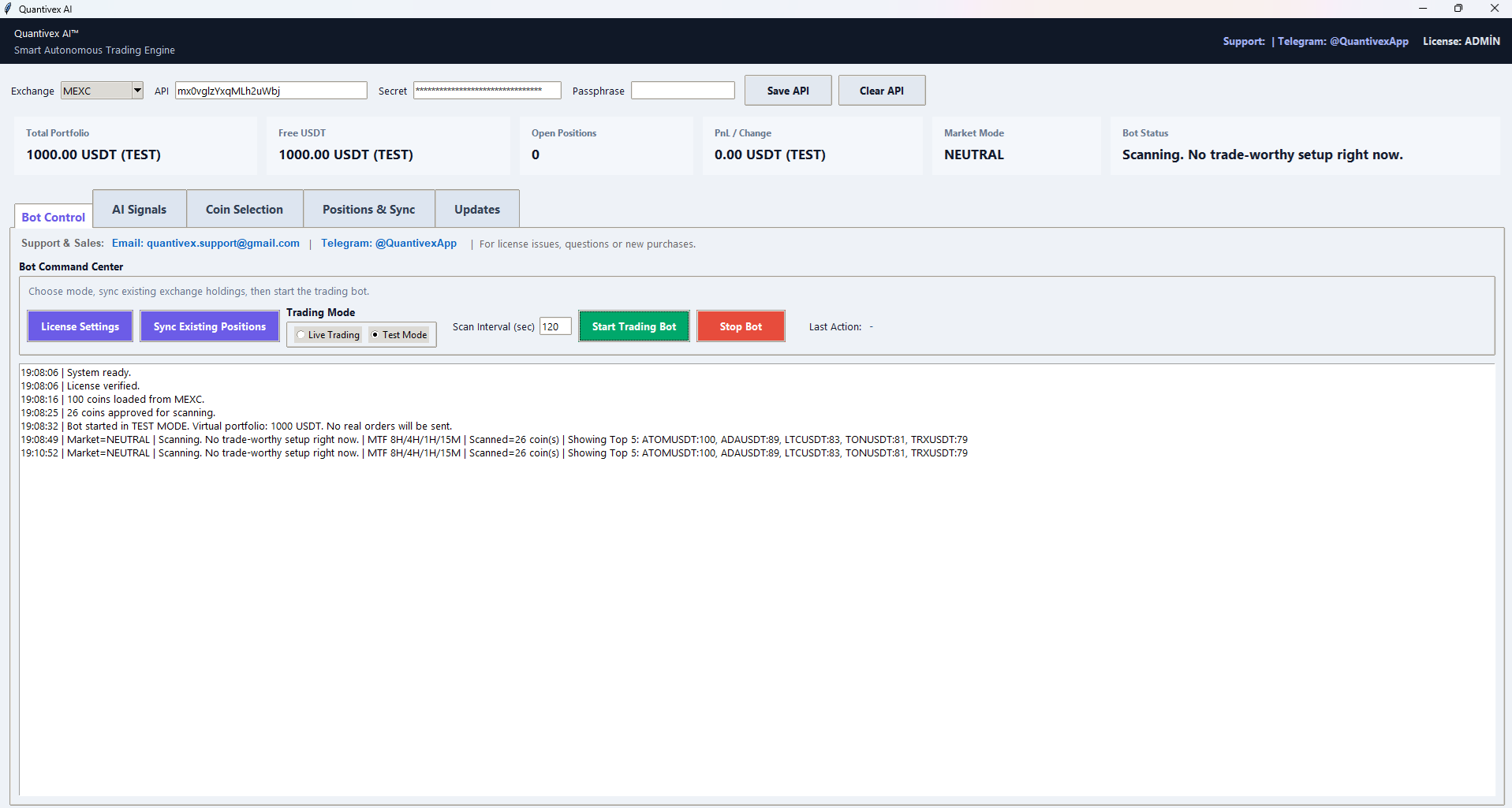Click the Total Portfolio value 1000.00 USDT (TEST)
The image size is (1512, 808).
click(x=94, y=155)
